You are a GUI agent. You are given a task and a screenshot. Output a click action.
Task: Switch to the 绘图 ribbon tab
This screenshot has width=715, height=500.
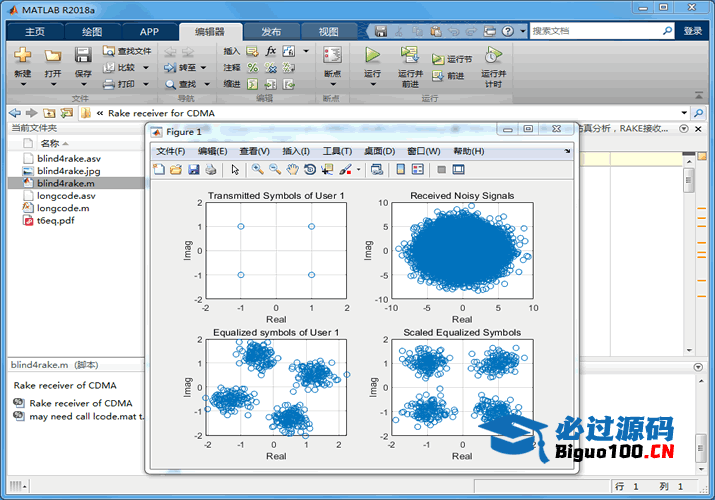click(x=92, y=31)
